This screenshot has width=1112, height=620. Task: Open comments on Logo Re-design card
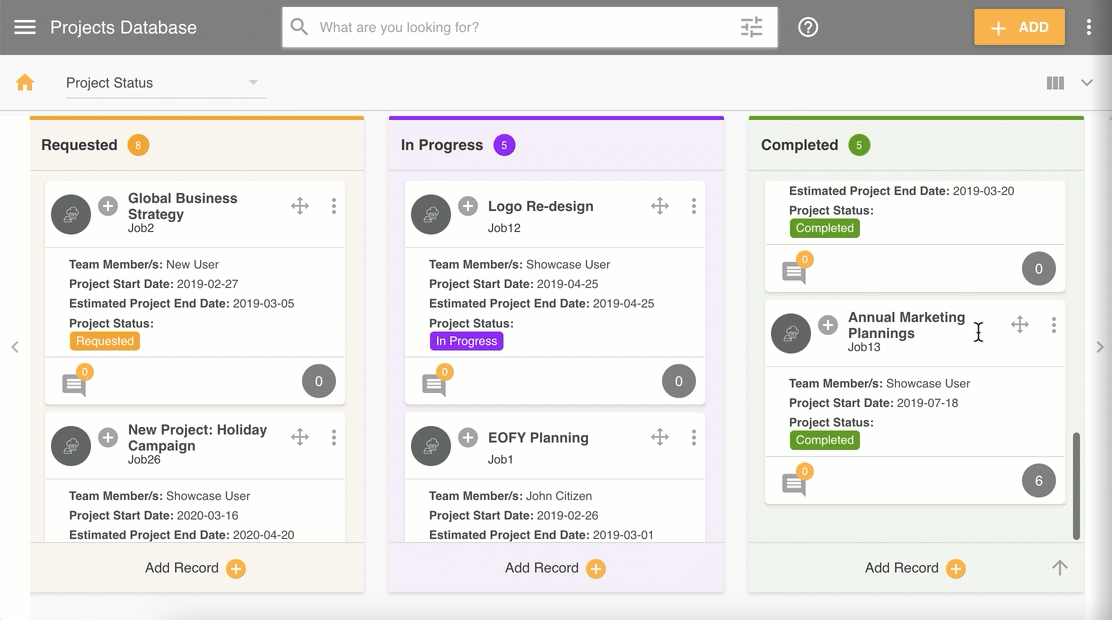pyautogui.click(x=435, y=382)
